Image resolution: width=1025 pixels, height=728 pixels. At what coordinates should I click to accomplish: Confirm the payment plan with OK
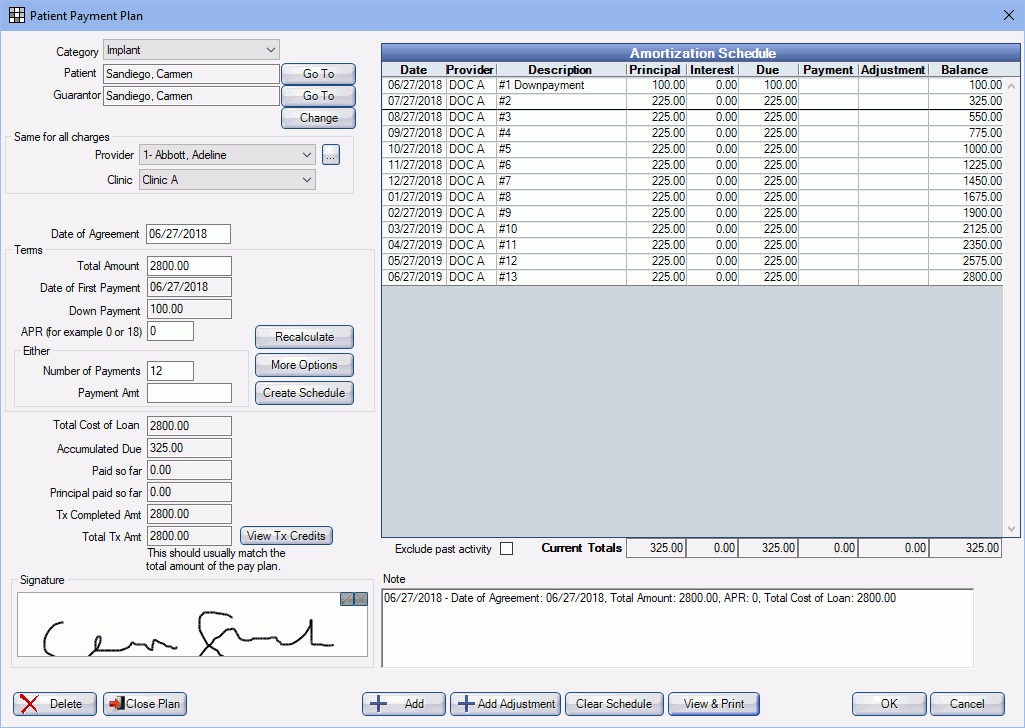click(x=889, y=704)
